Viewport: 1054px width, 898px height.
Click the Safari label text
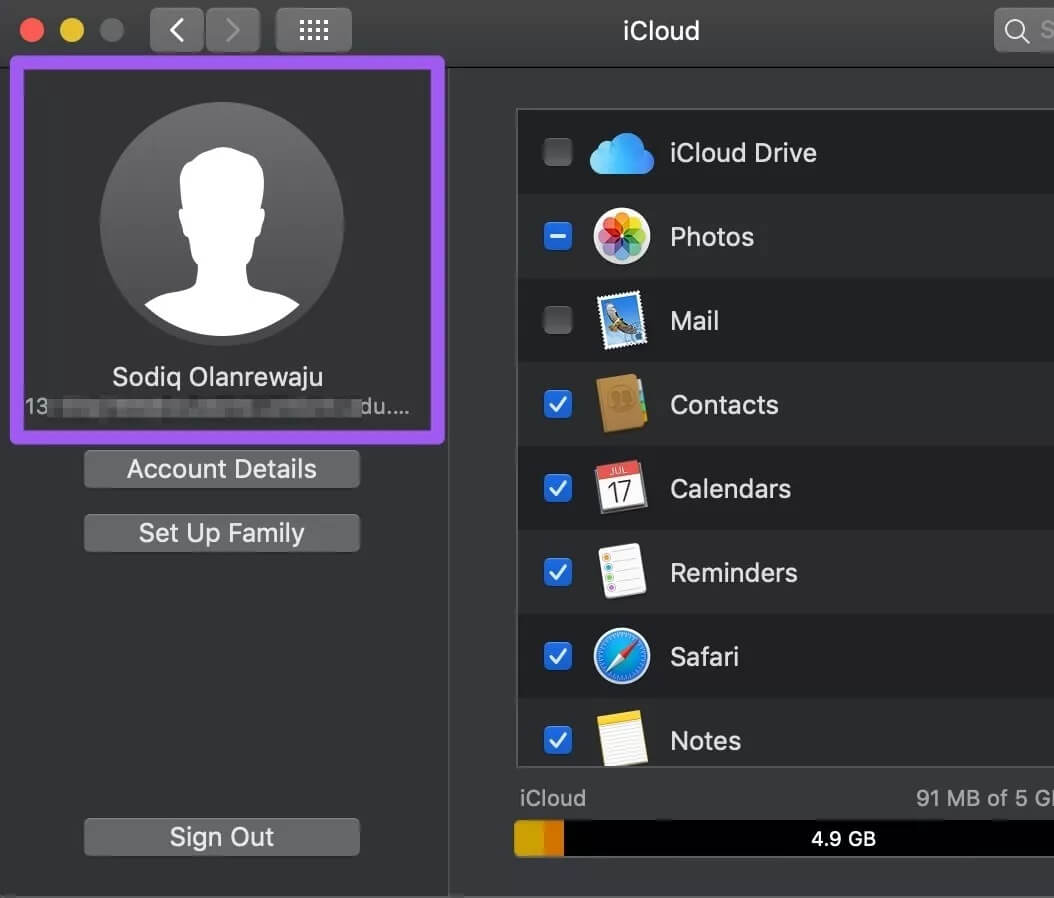704,657
